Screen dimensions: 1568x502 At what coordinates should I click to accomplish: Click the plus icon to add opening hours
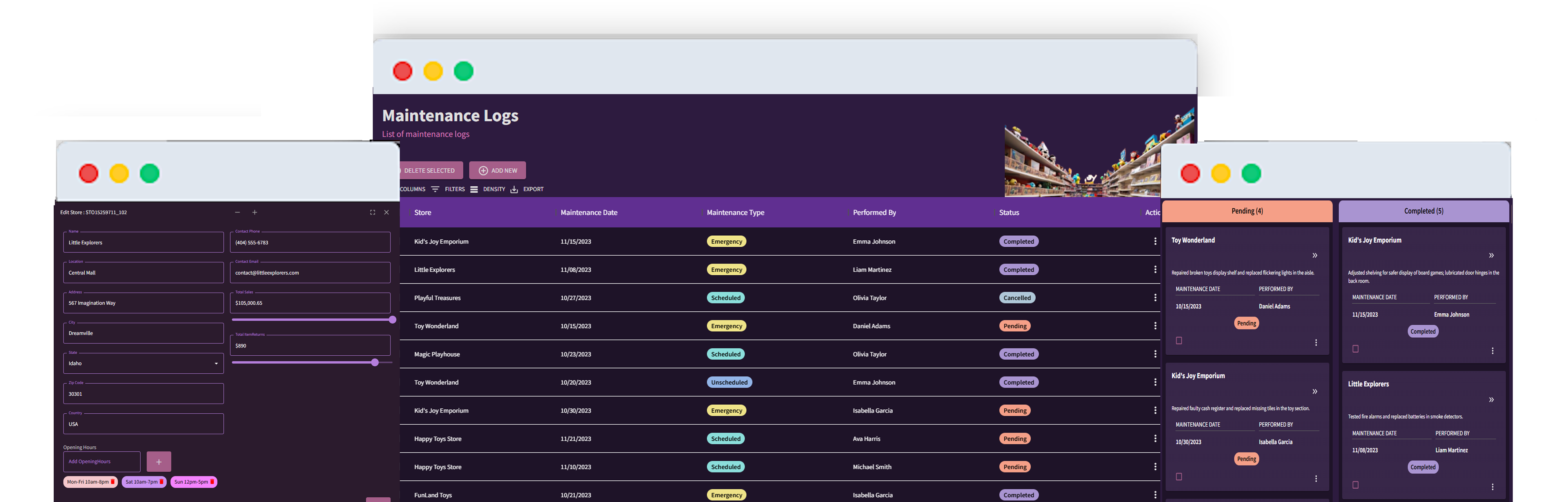coord(158,461)
